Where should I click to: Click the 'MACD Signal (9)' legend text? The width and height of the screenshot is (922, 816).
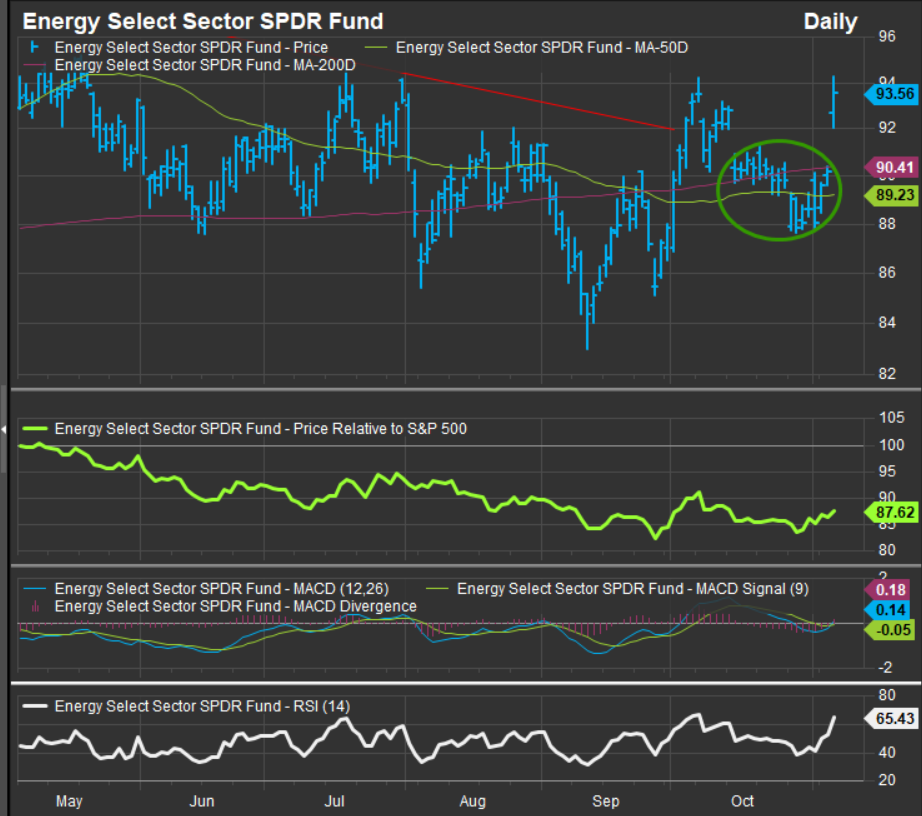pyautogui.click(x=633, y=588)
